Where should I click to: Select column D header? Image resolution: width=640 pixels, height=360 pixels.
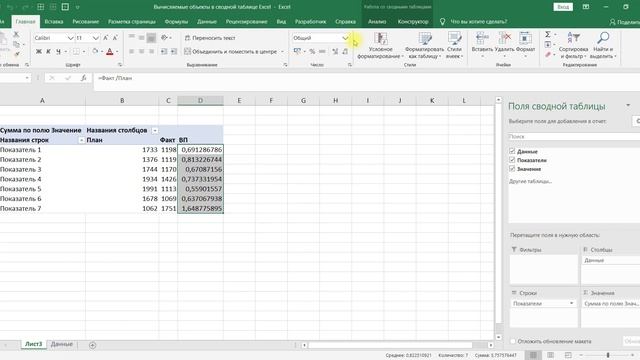200,100
